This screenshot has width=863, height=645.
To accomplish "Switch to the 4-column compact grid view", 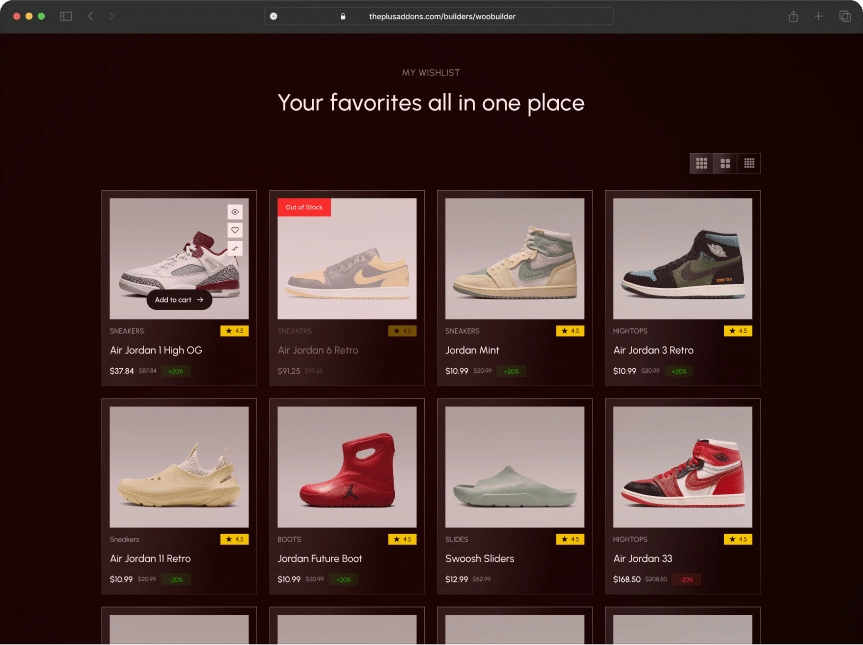I will click(749, 163).
